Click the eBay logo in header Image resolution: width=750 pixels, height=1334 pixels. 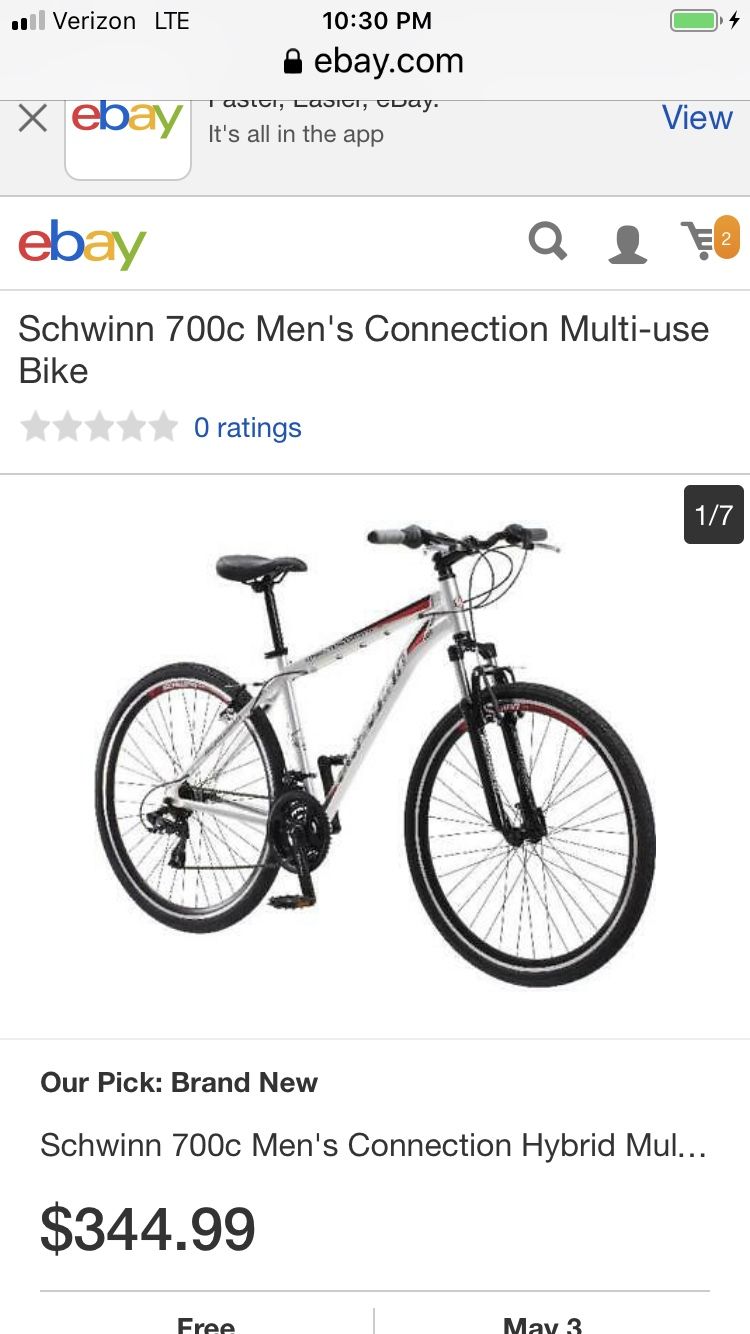point(82,244)
